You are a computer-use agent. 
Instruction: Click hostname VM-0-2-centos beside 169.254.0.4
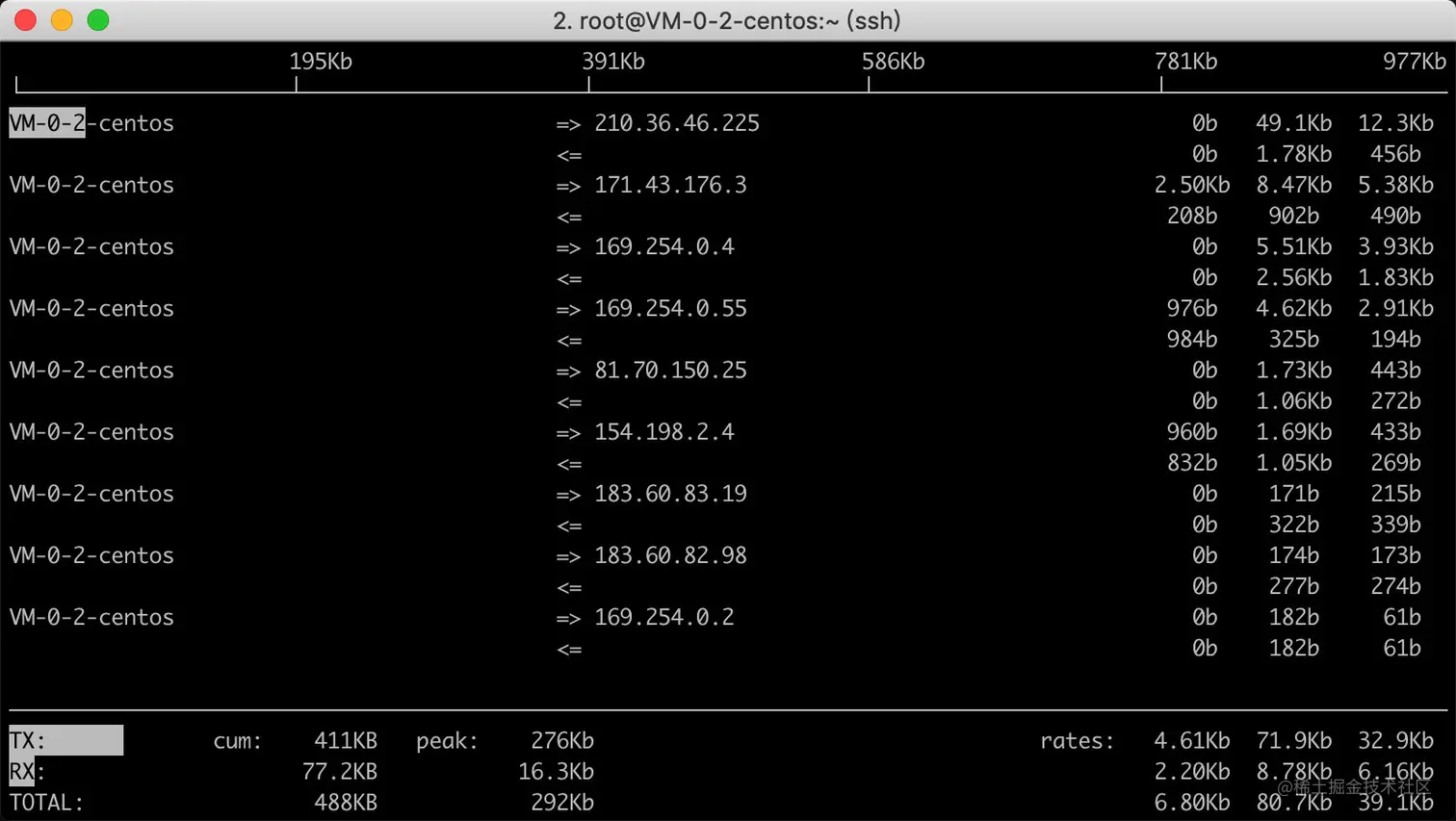[x=91, y=246]
